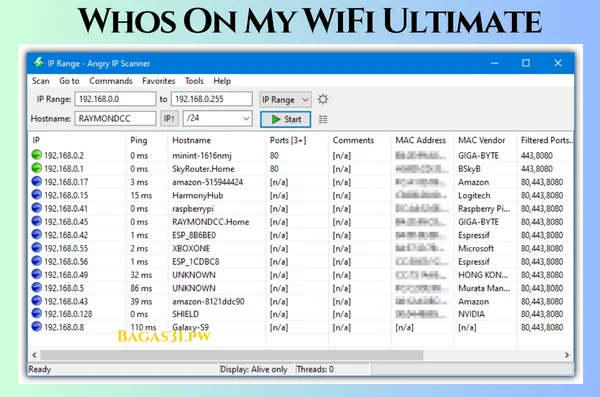Select hostname XBOXONE

[191, 248]
